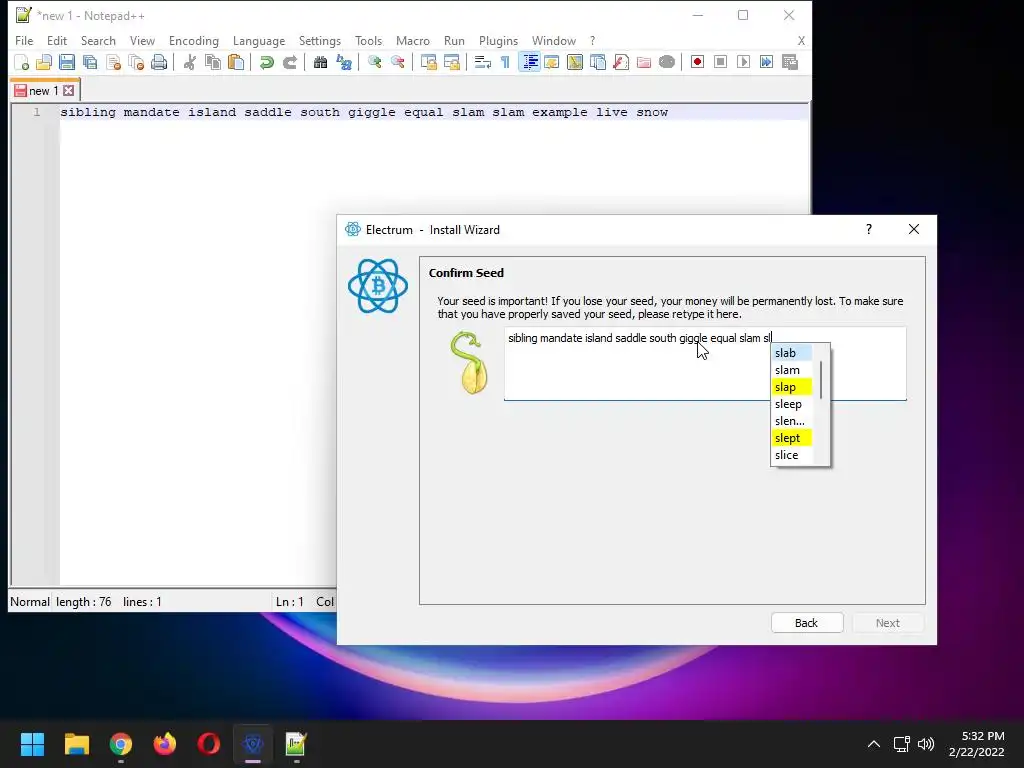Click the Replace toolbar icon
This screenshot has height=768, width=1024.
[x=344, y=62]
